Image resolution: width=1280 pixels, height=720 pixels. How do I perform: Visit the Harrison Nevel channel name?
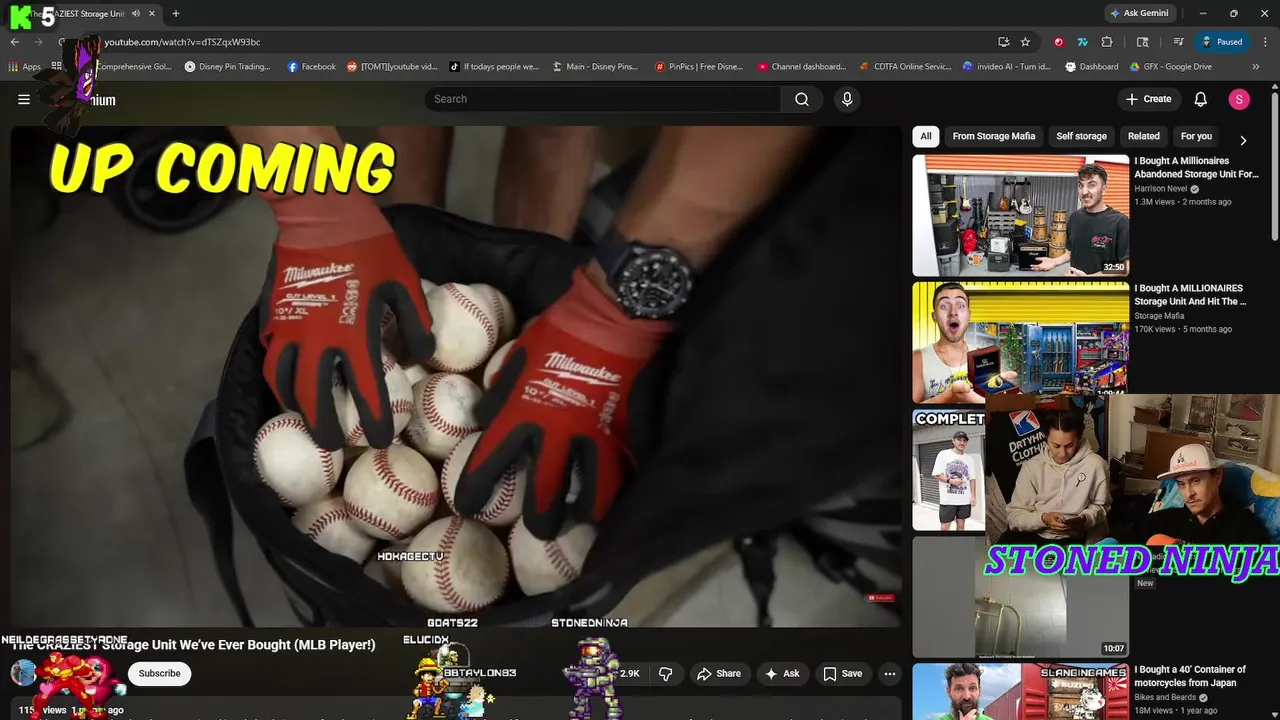coord(1161,189)
